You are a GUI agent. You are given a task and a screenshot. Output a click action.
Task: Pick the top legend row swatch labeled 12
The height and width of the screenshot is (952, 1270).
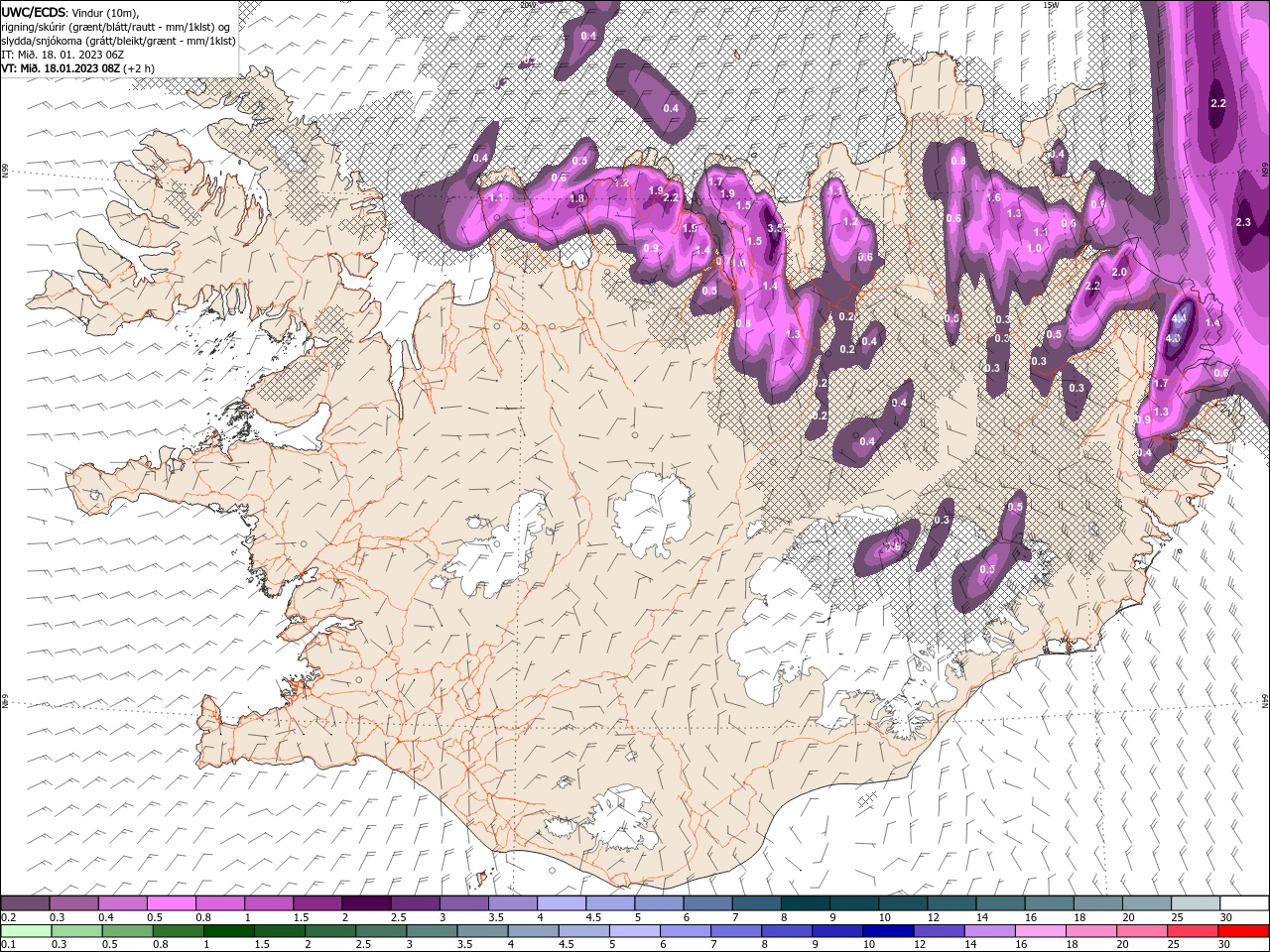click(952, 902)
